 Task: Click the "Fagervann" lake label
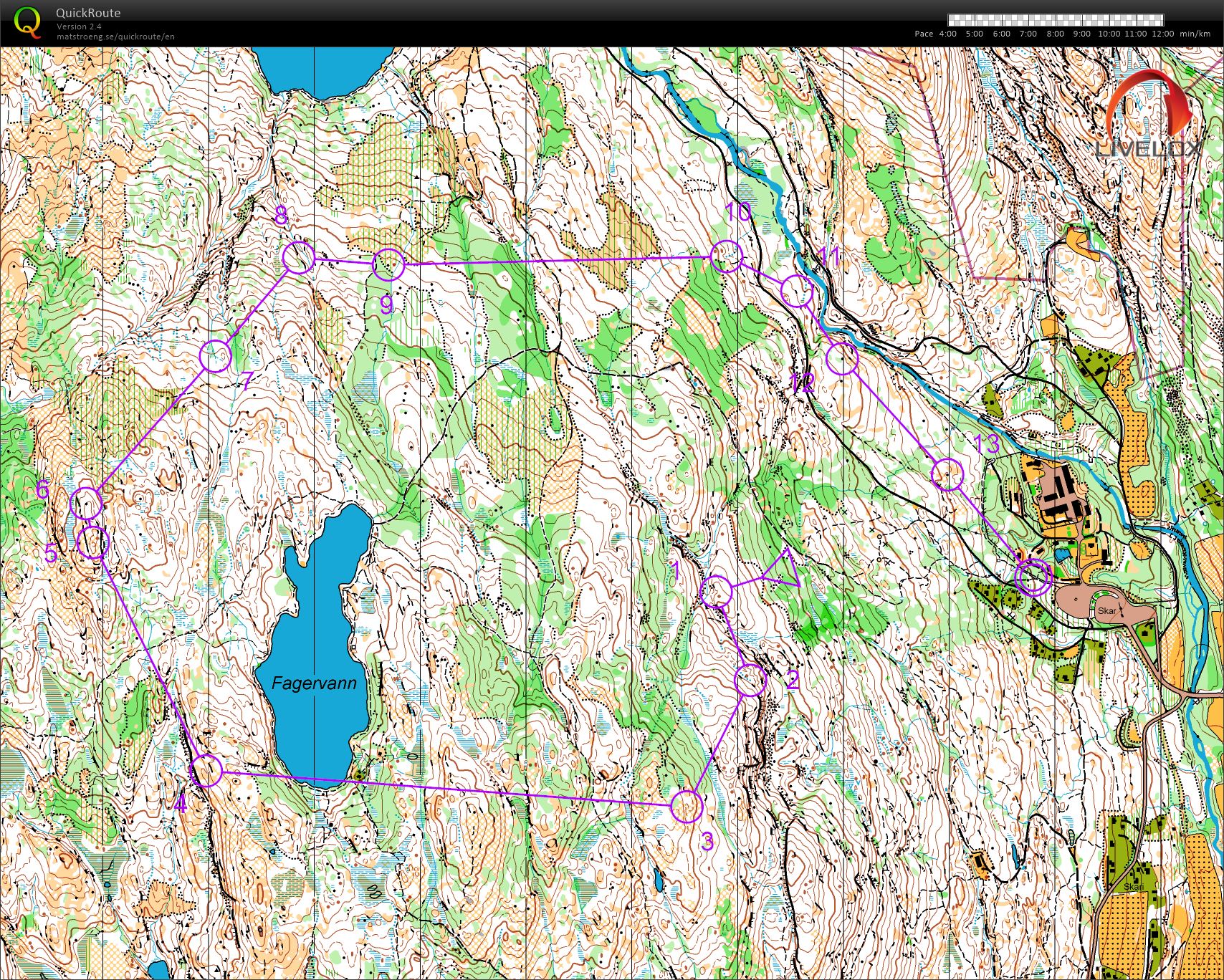[x=314, y=683]
